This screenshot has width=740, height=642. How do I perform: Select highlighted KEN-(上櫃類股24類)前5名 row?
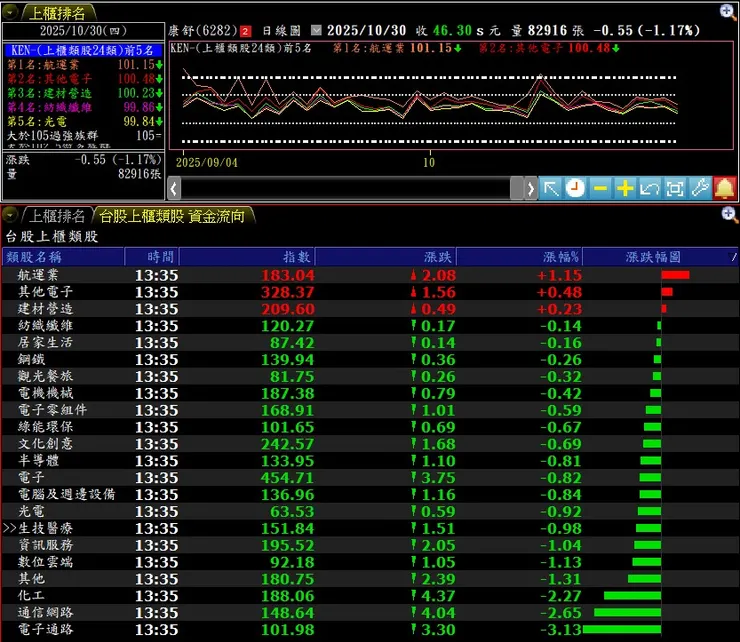click(x=84, y=51)
